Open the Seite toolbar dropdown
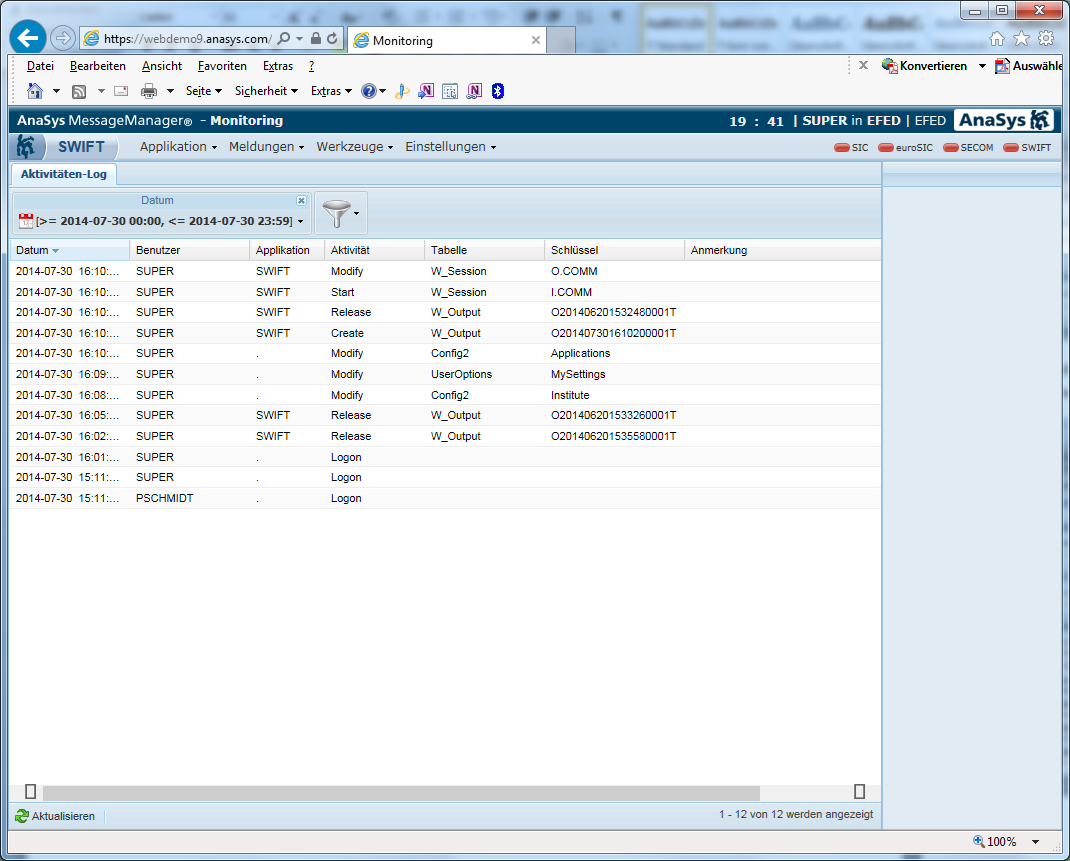Image resolution: width=1070 pixels, height=861 pixels. pos(203,91)
